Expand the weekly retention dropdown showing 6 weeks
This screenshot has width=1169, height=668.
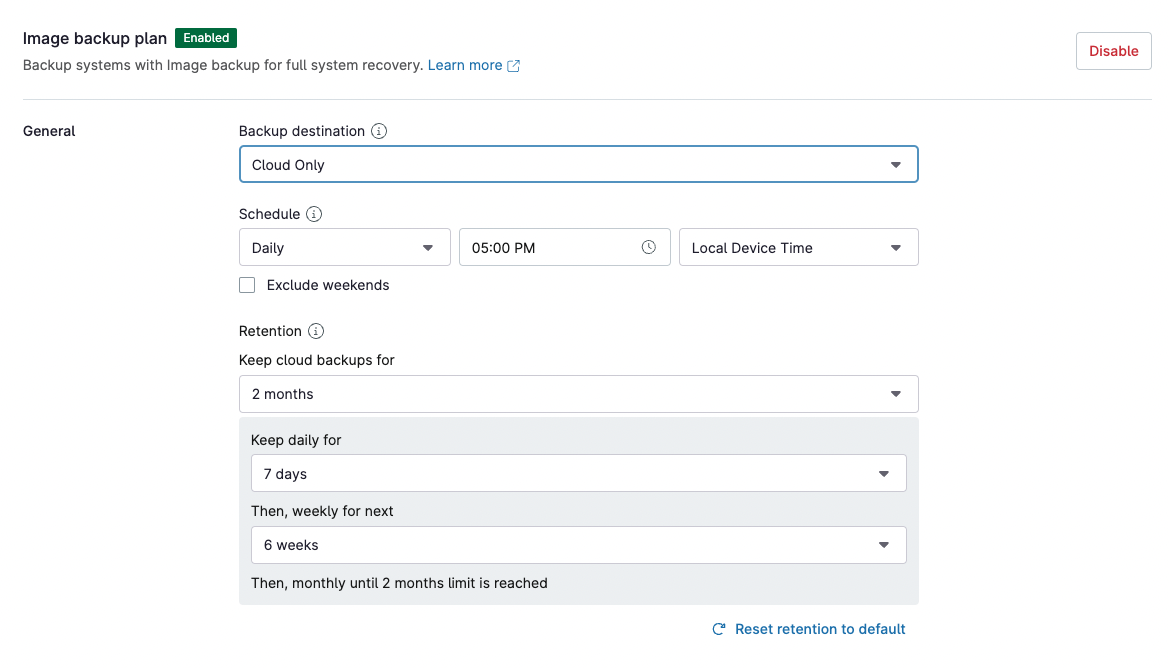point(578,545)
